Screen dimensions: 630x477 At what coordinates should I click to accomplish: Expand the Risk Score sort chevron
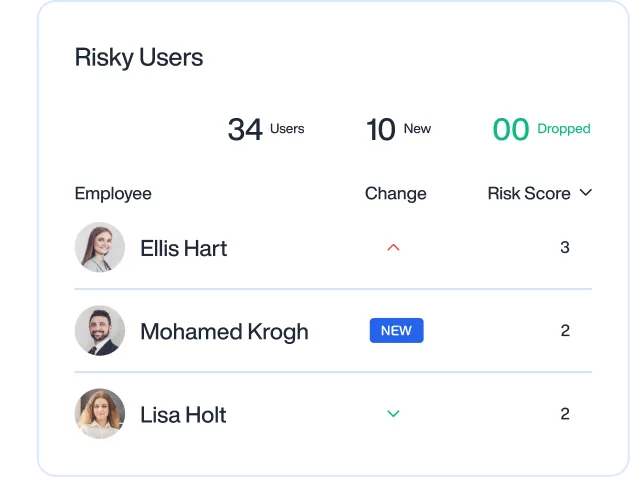pos(586,193)
